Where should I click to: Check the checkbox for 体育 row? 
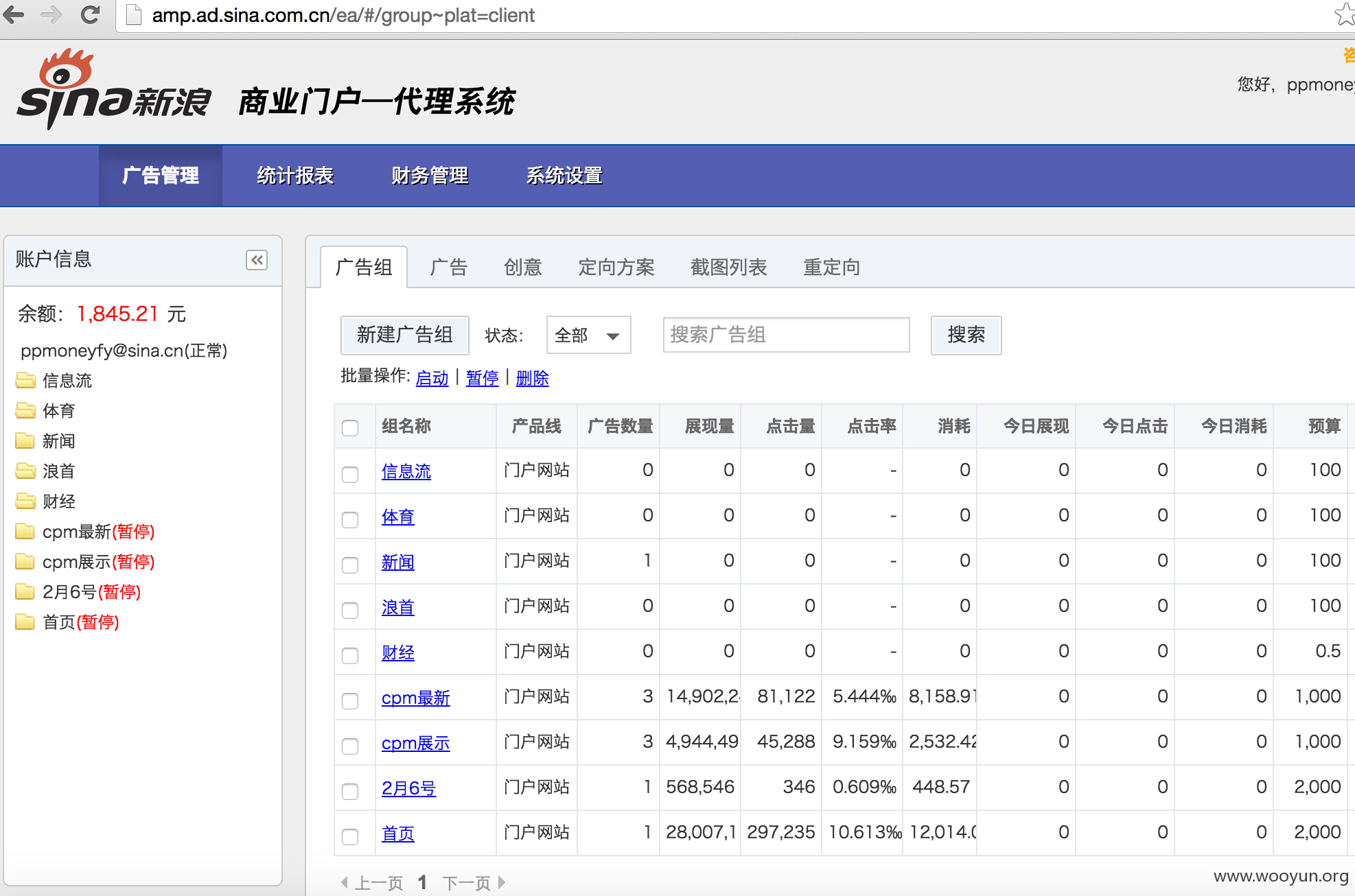coord(350,519)
